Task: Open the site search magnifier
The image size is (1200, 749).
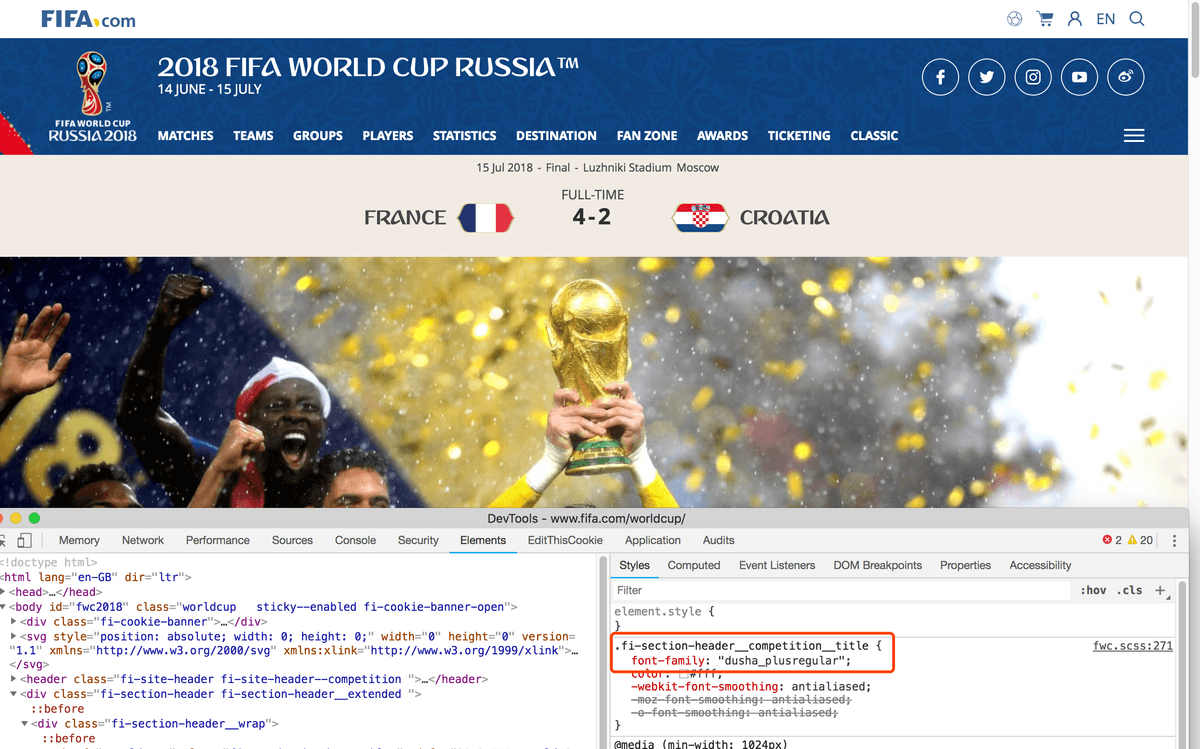Action: click(1137, 19)
